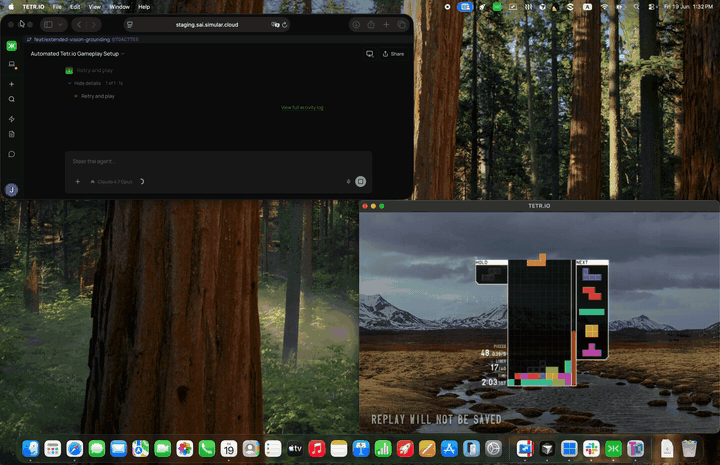Open Slack from the Dock
The width and height of the screenshot is (720, 465).
pos(591,449)
